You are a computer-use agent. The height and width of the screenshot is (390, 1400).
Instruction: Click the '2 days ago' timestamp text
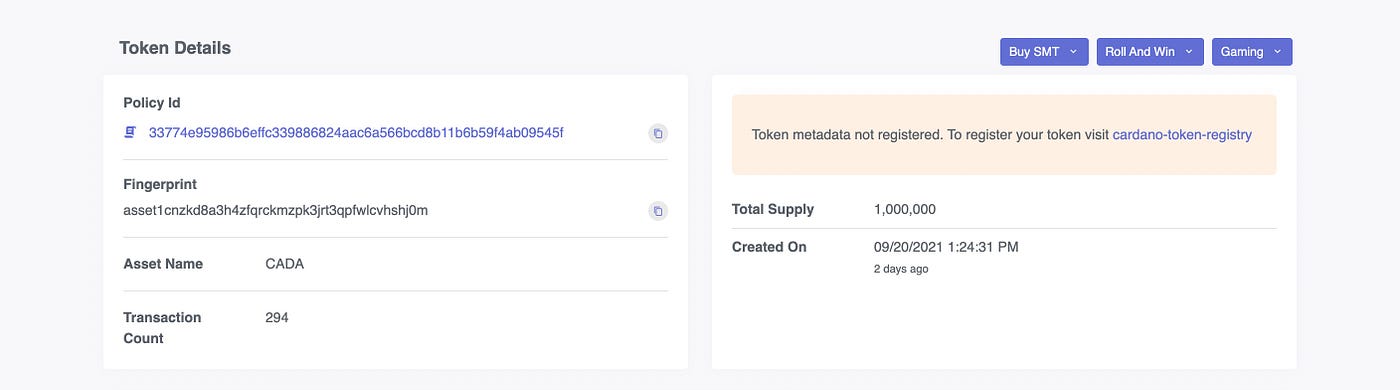click(901, 269)
